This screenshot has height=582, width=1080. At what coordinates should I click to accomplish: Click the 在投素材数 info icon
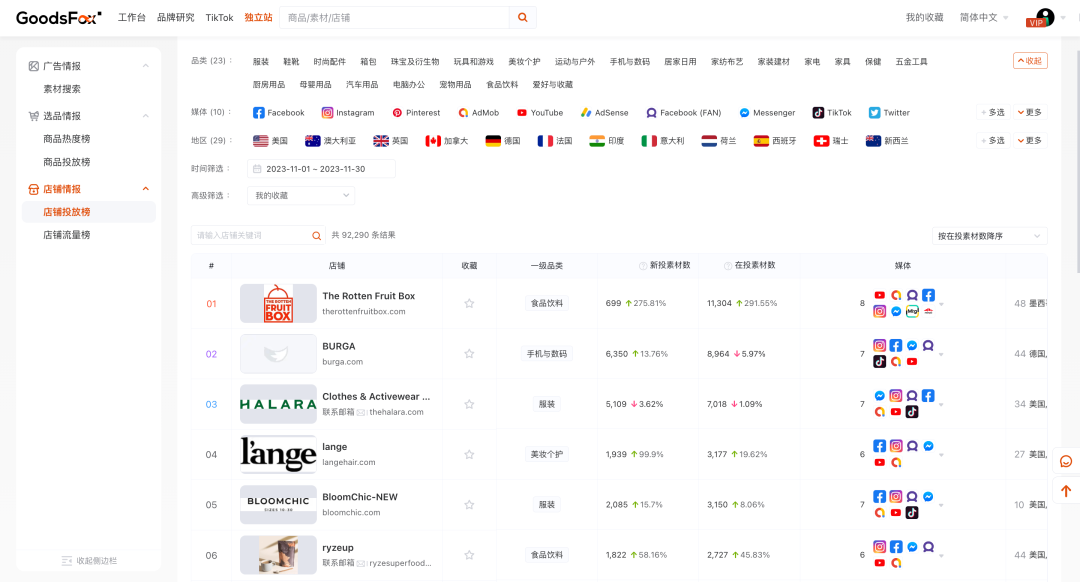point(727,266)
